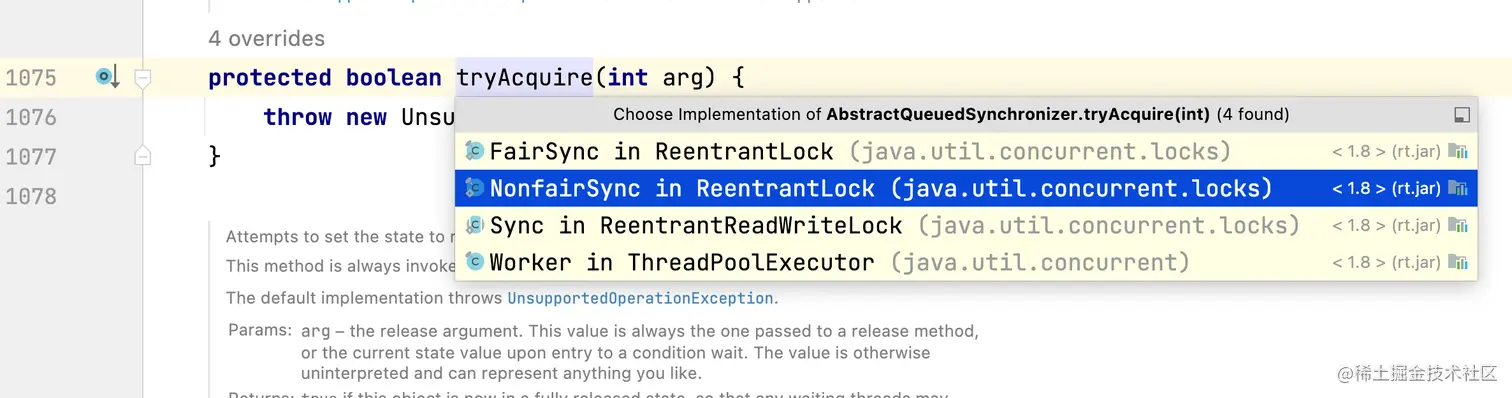
Task: Click the library icon in the NonfairSync row
Action: pos(1459,189)
